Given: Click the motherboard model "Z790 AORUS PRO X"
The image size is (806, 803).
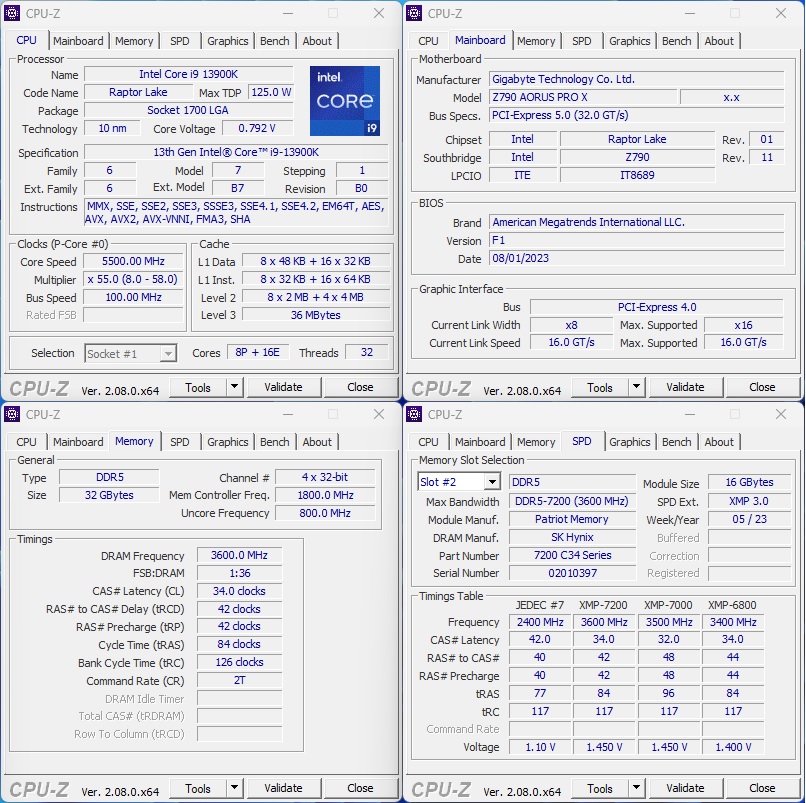Looking at the screenshot, I should [x=583, y=97].
